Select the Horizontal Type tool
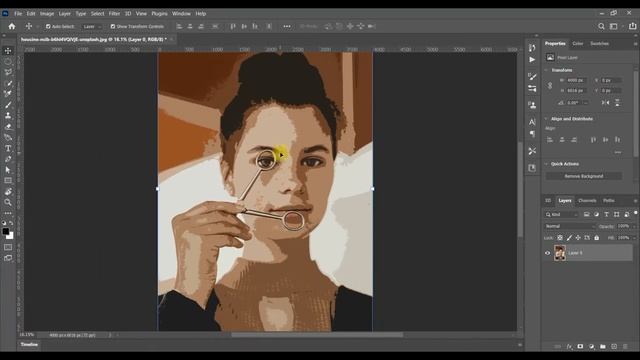The image size is (640, 360). [8, 148]
